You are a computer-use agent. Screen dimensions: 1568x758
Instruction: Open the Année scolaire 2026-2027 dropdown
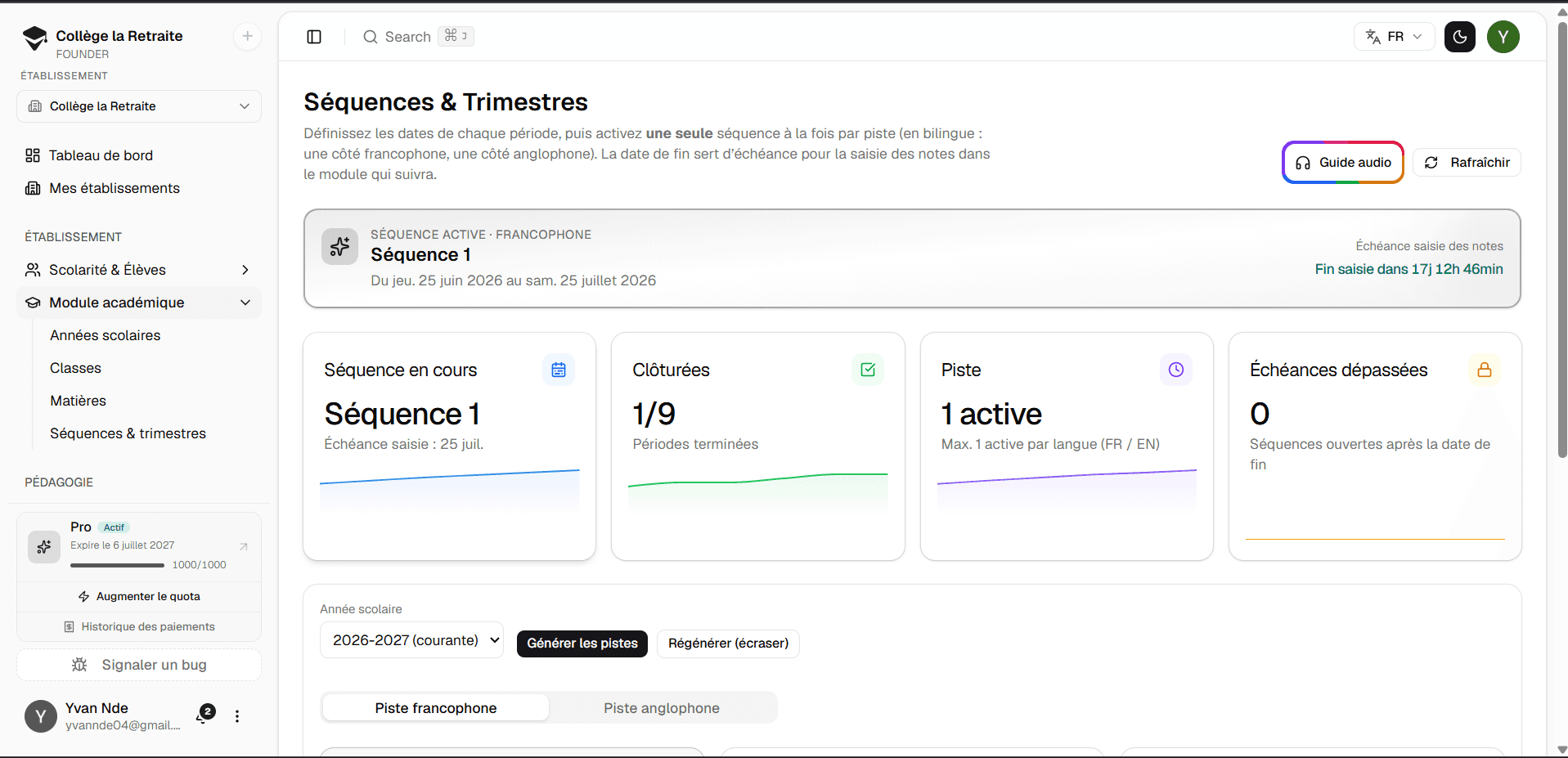click(x=411, y=640)
